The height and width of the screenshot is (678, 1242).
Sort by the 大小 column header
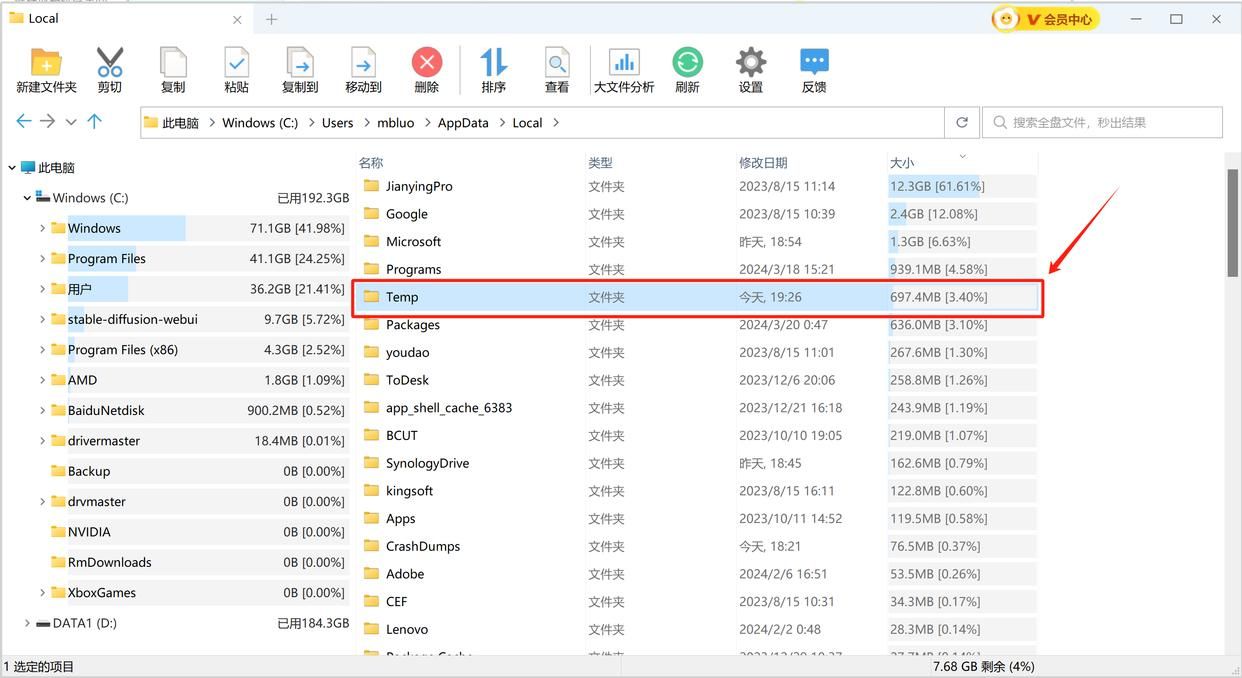[902, 162]
